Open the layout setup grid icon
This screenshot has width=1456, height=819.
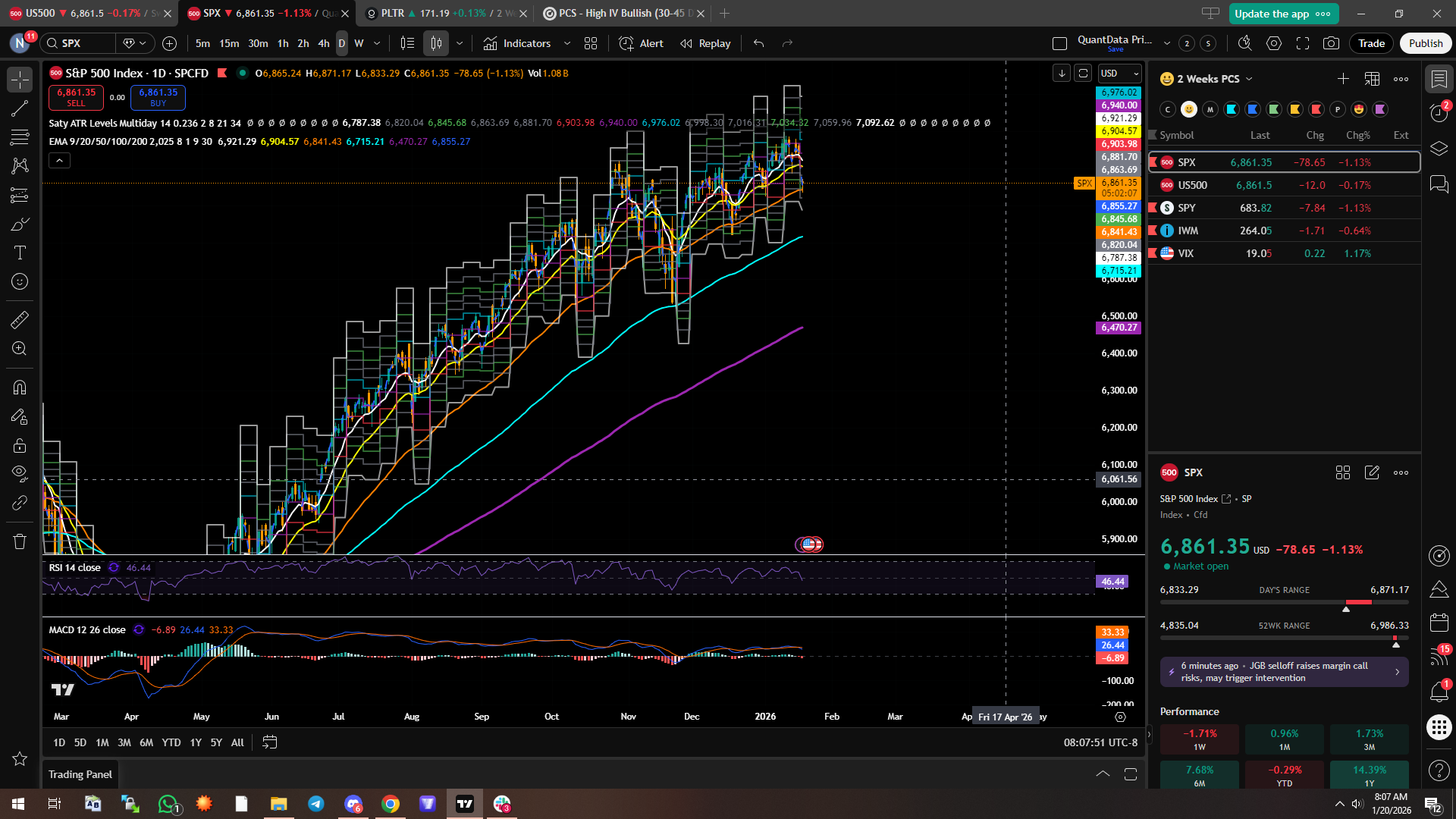pos(591,43)
